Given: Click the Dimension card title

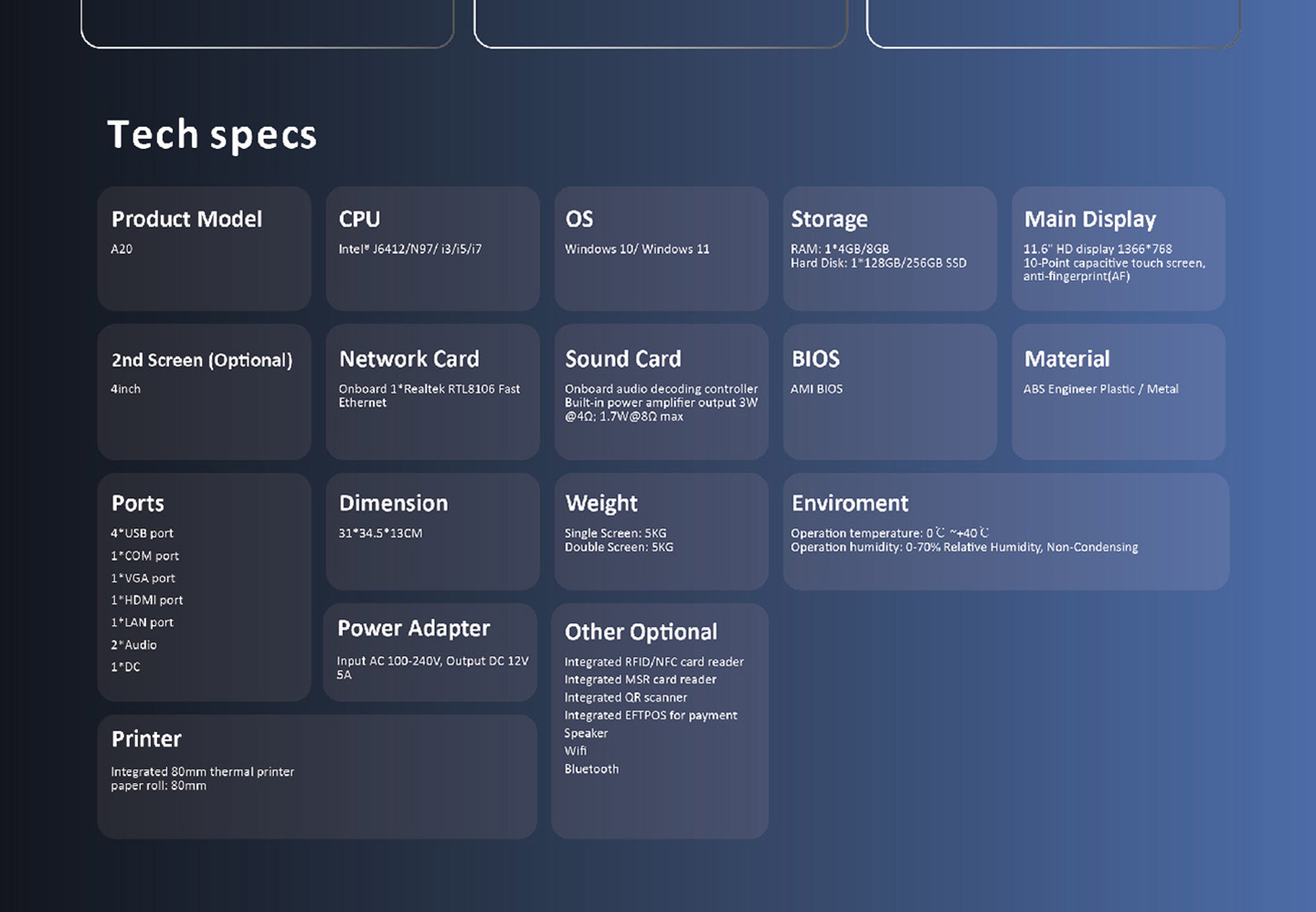Looking at the screenshot, I should tap(393, 504).
